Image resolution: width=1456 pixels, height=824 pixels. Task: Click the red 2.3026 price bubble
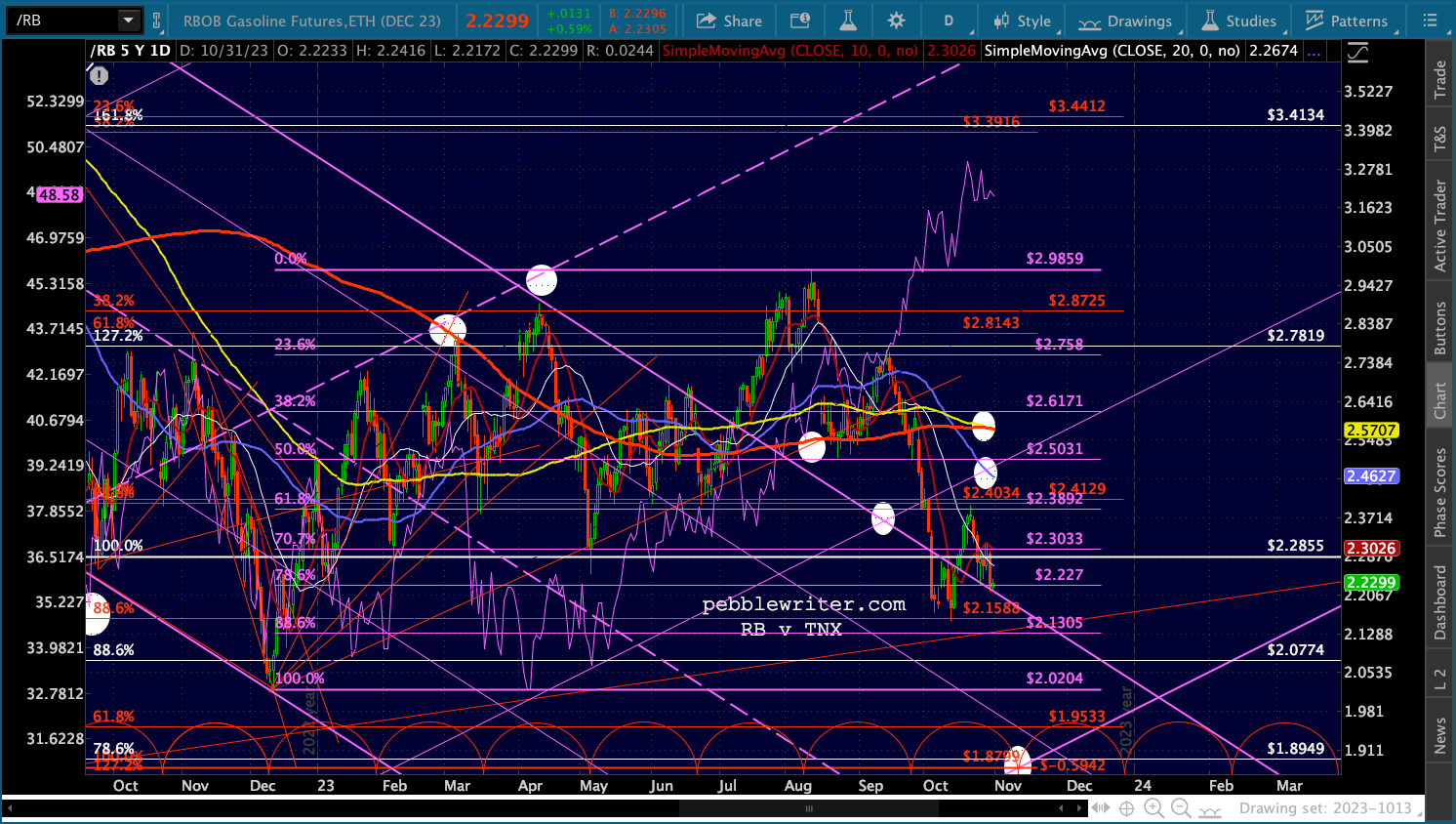pyautogui.click(x=1371, y=549)
